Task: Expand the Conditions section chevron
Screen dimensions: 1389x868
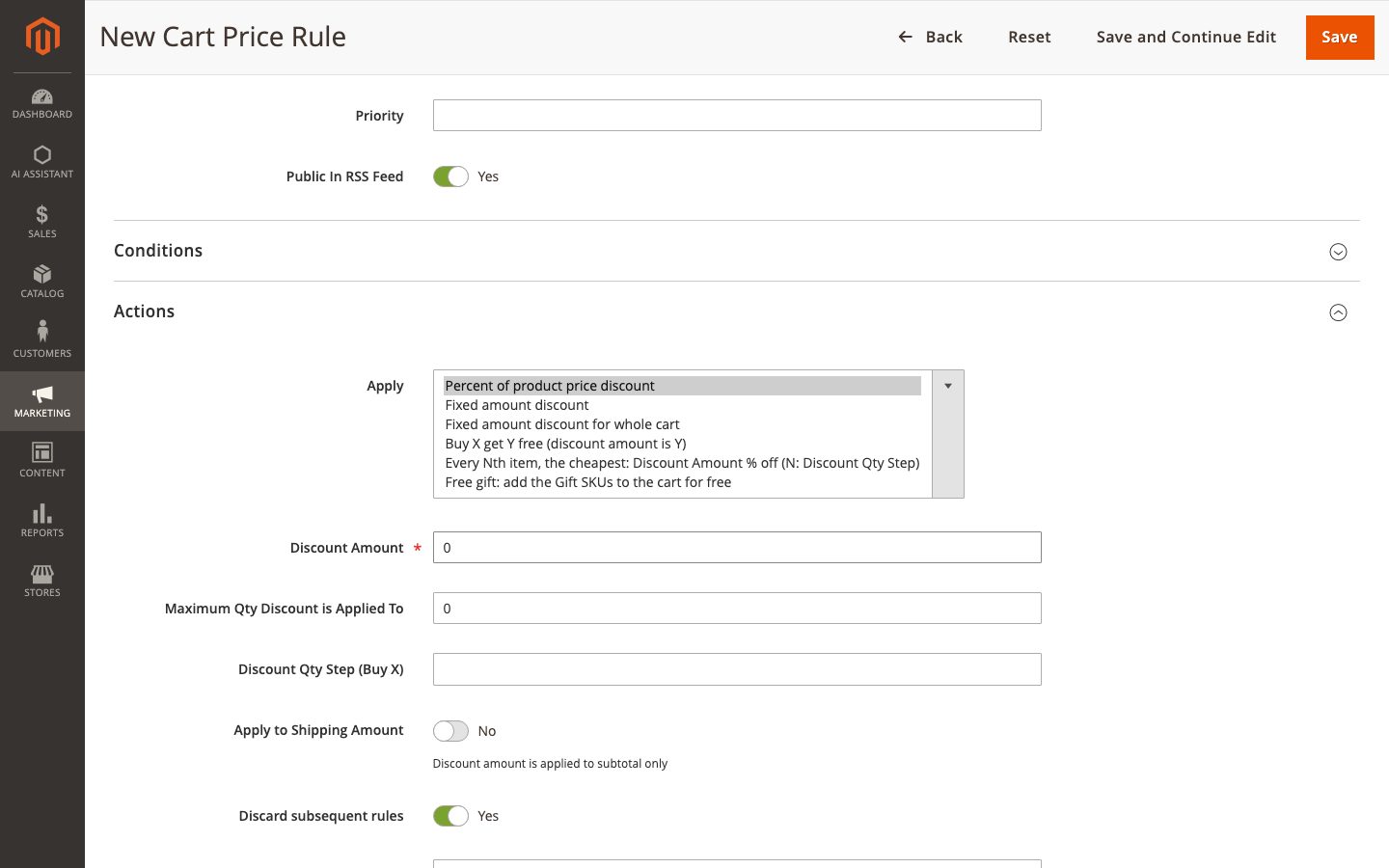Action: [x=1338, y=252]
